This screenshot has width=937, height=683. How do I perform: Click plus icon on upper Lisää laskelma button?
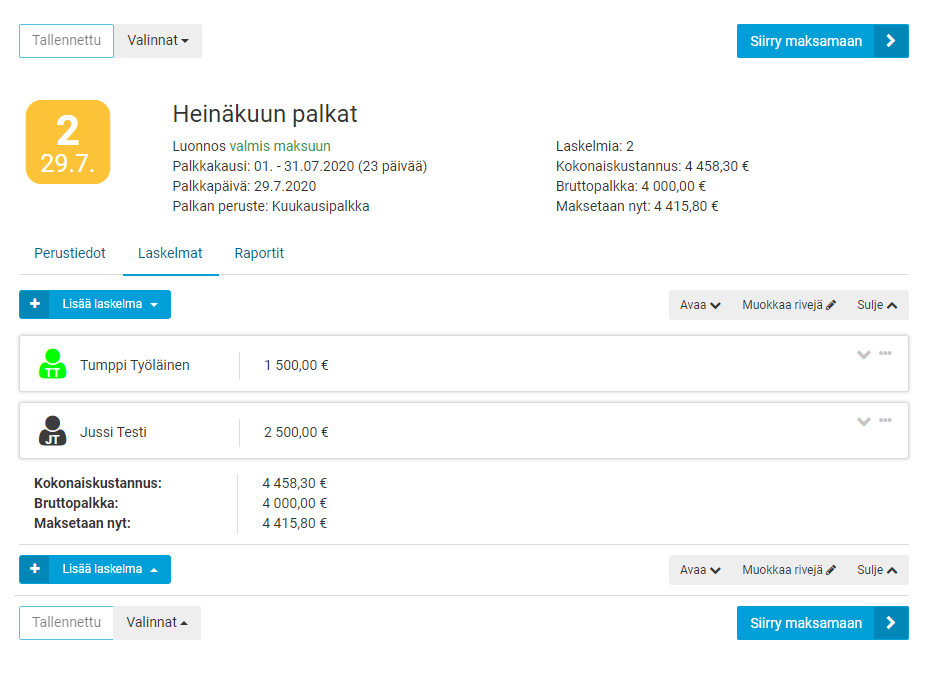pyautogui.click(x=35, y=304)
